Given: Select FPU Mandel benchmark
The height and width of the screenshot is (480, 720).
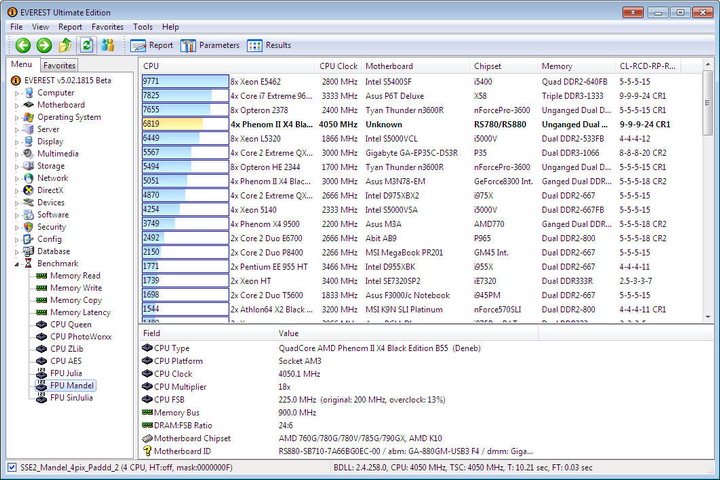Looking at the screenshot, I should click(66, 385).
